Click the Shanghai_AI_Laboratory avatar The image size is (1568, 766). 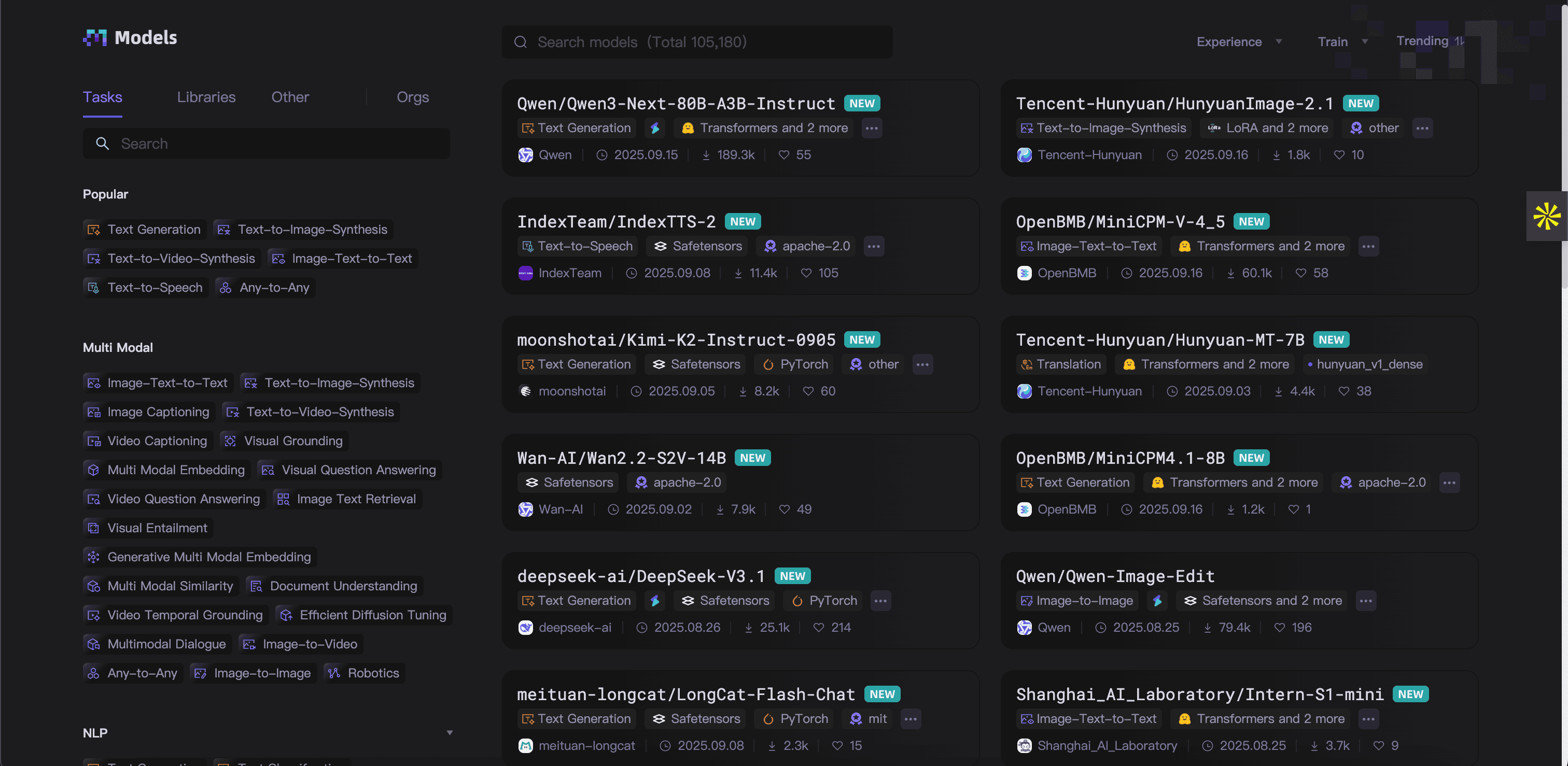pos(1025,745)
